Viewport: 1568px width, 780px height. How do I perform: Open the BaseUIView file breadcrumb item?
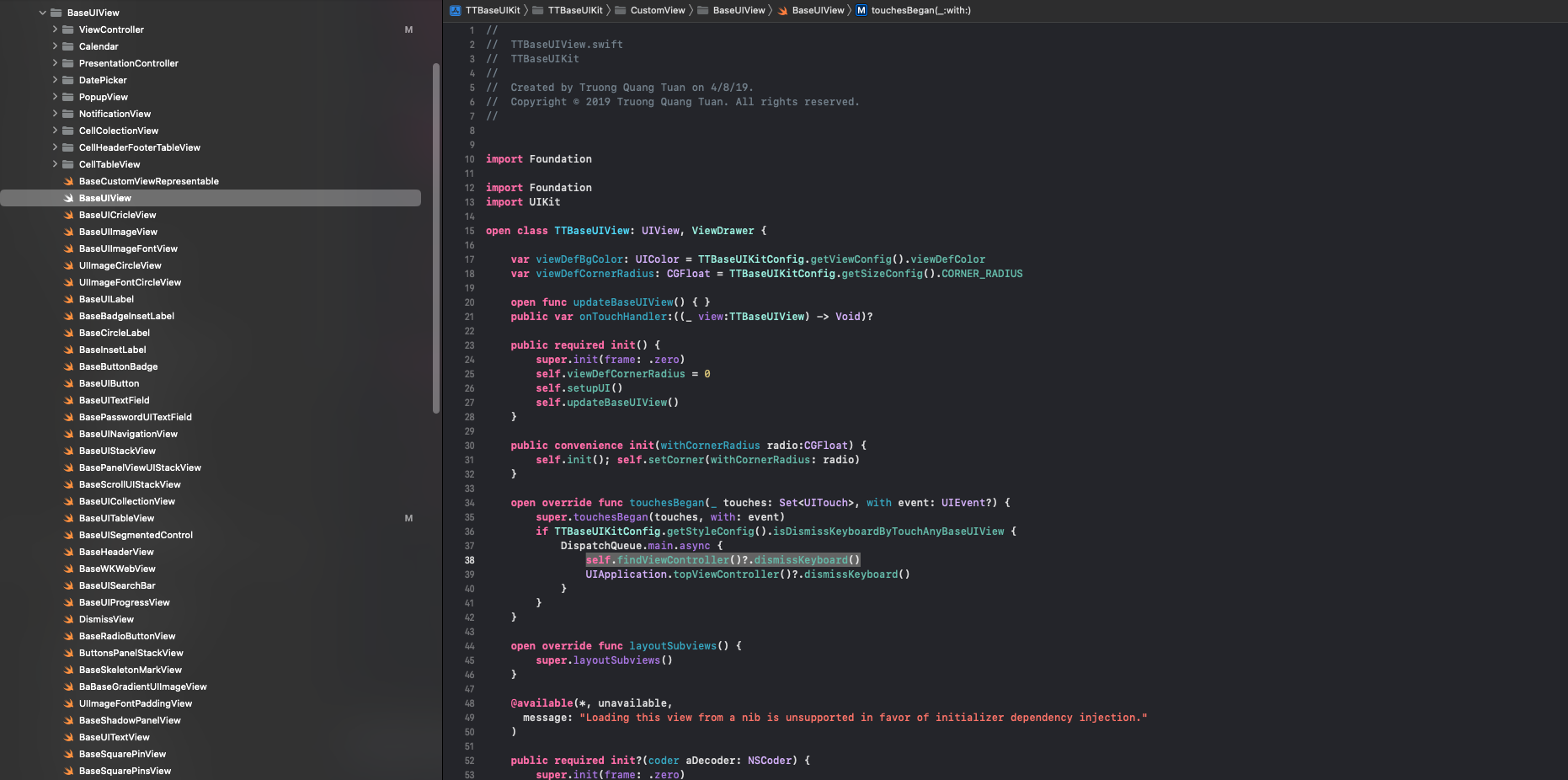click(818, 10)
